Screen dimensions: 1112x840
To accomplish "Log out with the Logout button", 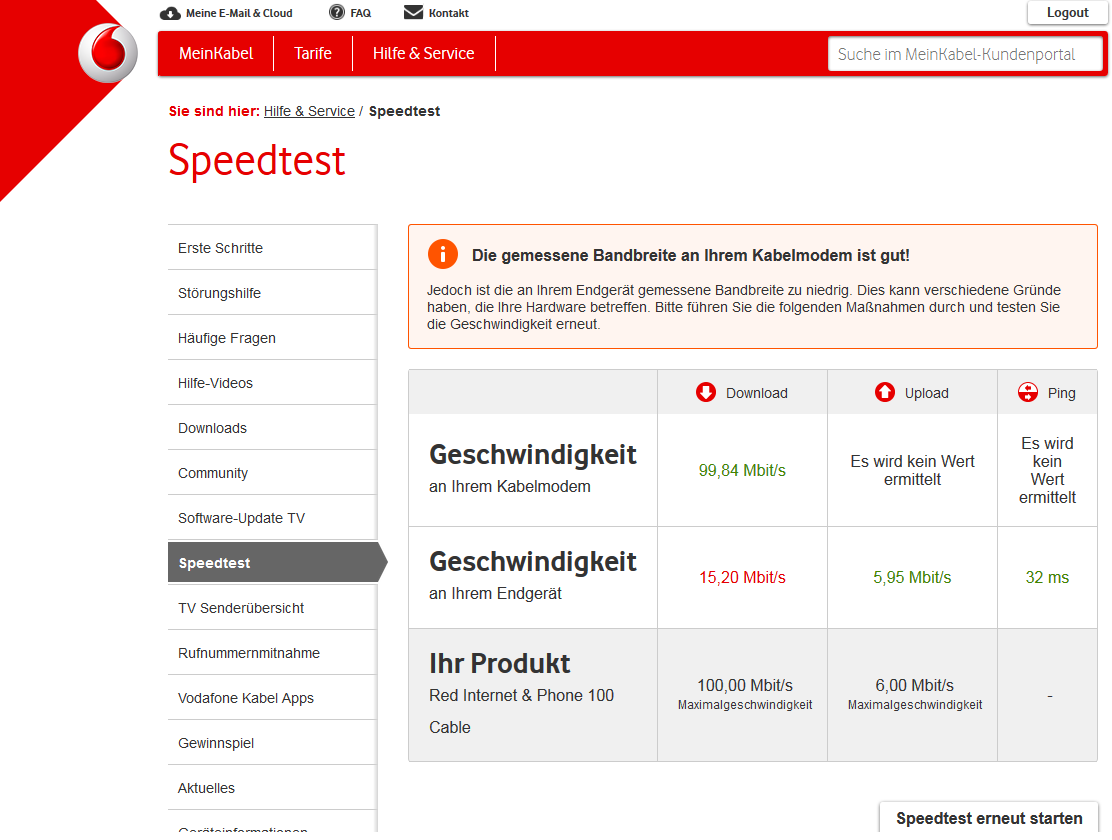I will (1067, 13).
